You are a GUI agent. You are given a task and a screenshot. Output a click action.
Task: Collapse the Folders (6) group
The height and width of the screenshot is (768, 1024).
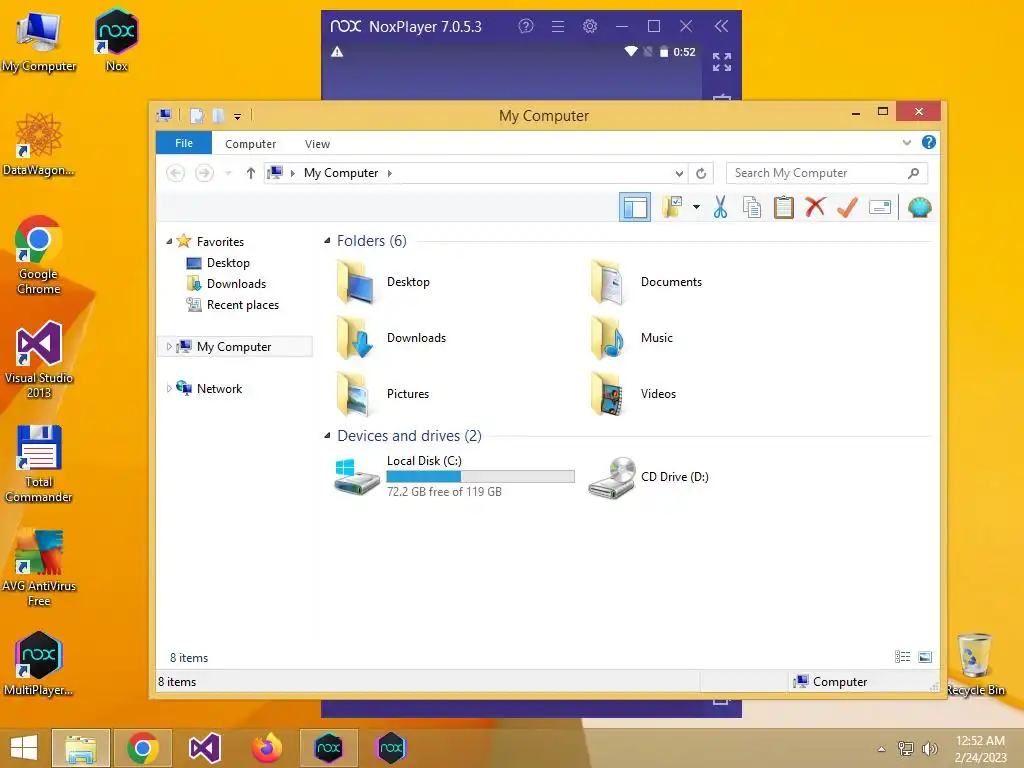point(327,241)
